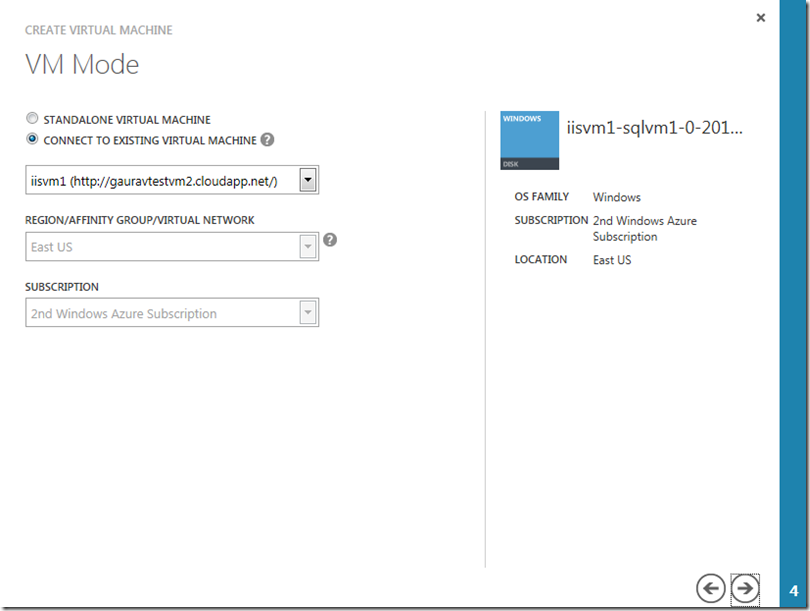Open the iisvm1 virtual machine dropdown

172,180
